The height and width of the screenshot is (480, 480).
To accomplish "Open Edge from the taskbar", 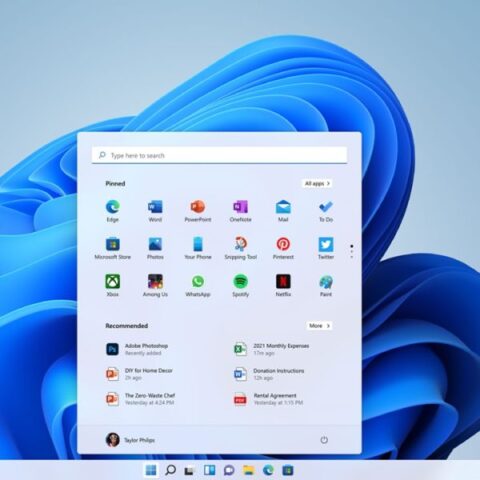I will 268,470.
